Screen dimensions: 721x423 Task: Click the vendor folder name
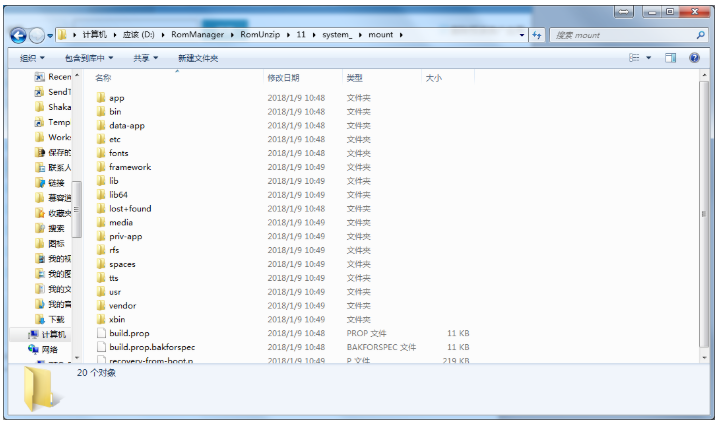coord(122,305)
